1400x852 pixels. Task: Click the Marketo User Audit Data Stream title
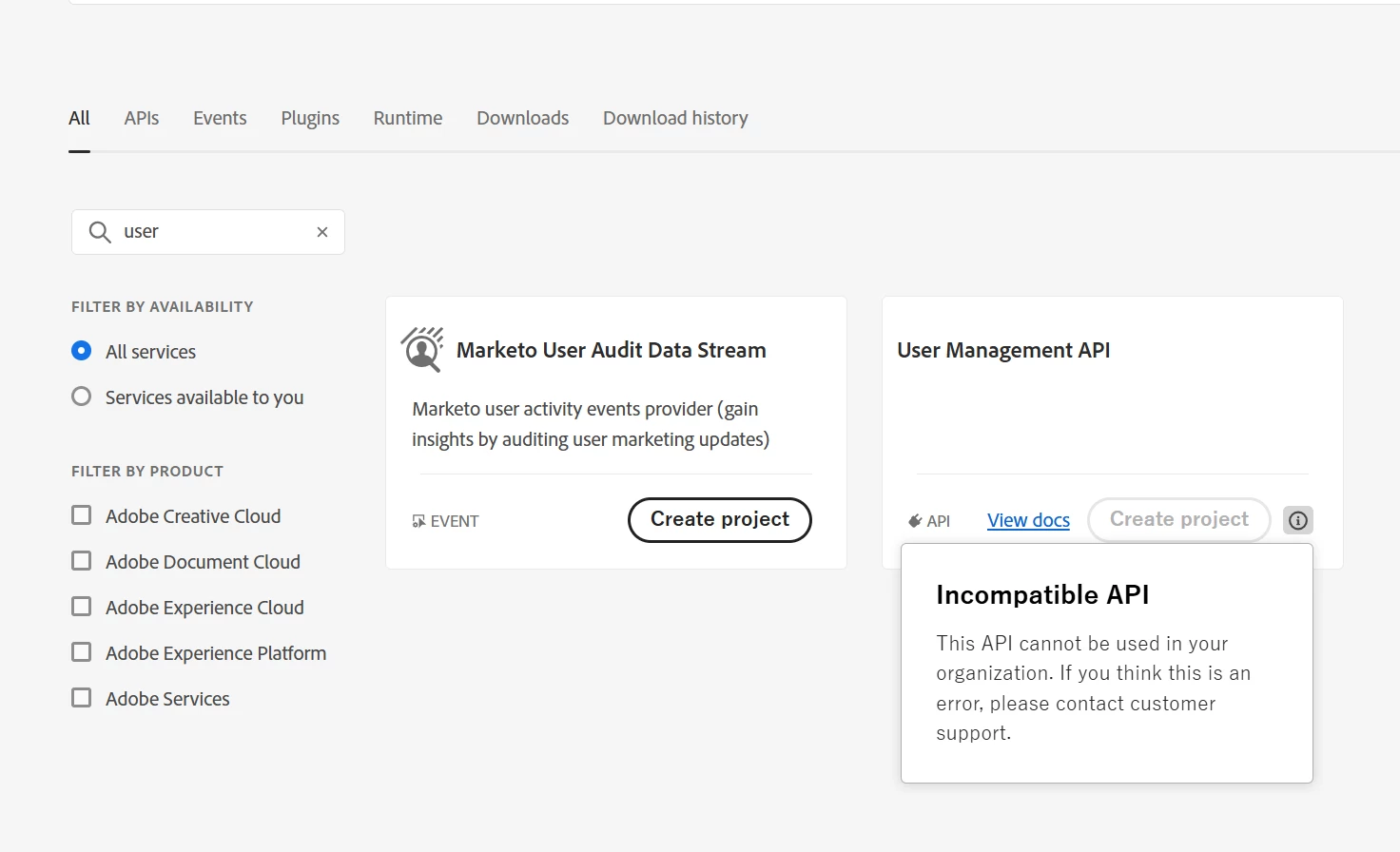tap(612, 350)
